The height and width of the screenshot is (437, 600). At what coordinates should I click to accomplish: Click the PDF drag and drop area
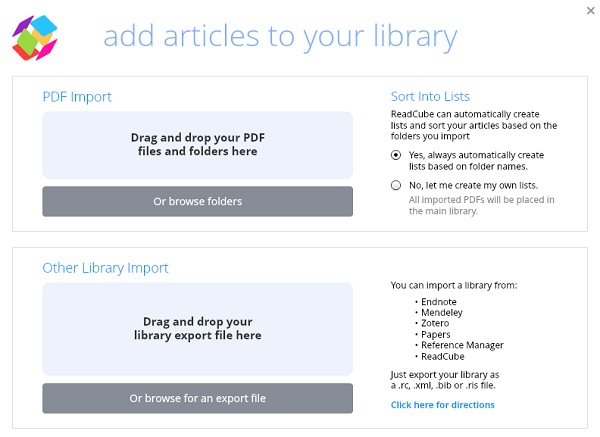(197, 145)
